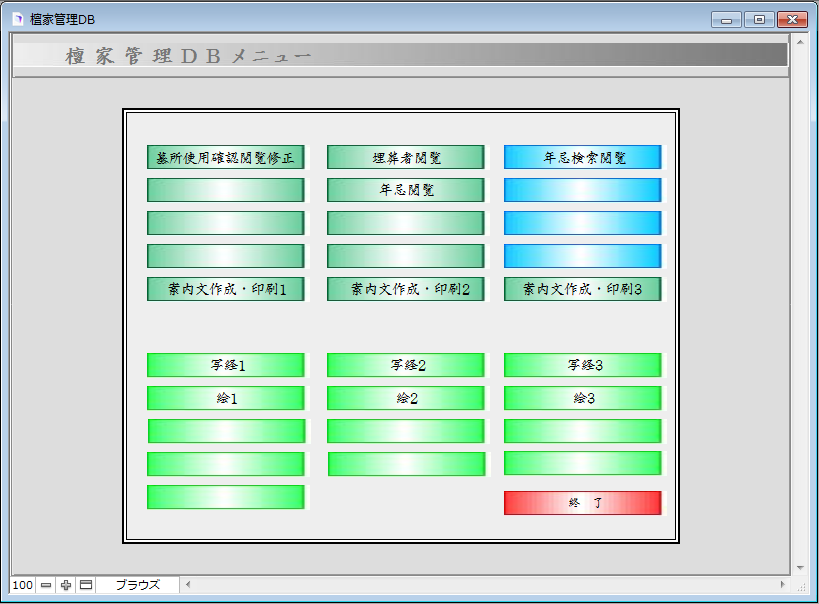Click the red 終了 exit button
The width and height of the screenshot is (819, 604).
tap(582, 503)
